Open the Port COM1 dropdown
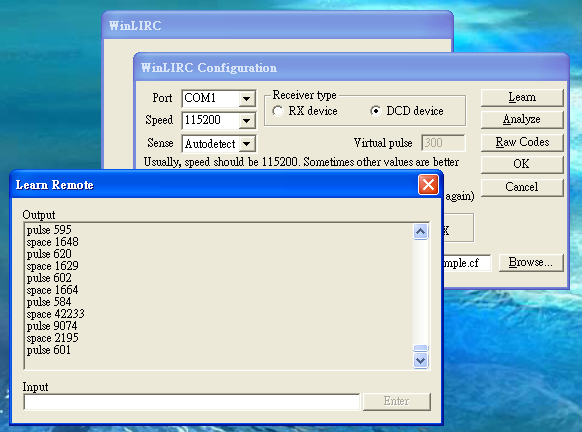This screenshot has height=432, width=582. [x=246, y=99]
